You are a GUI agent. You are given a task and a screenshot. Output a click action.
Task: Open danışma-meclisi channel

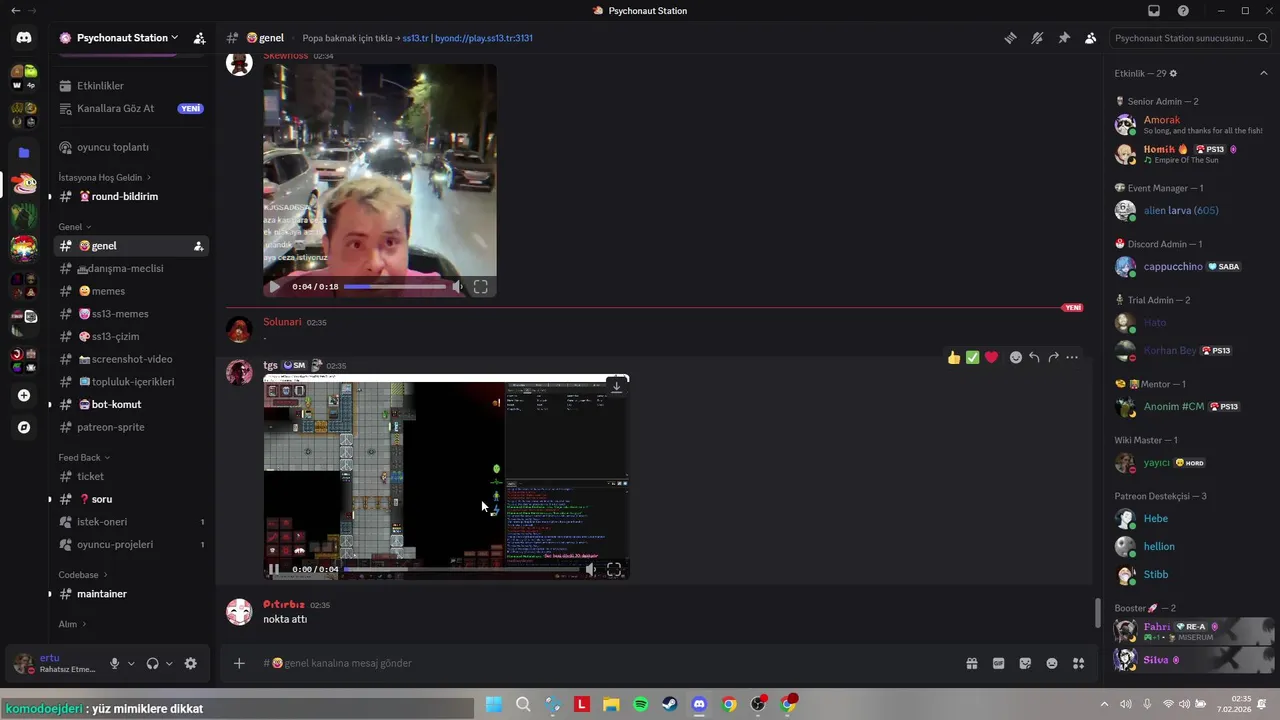(130, 269)
